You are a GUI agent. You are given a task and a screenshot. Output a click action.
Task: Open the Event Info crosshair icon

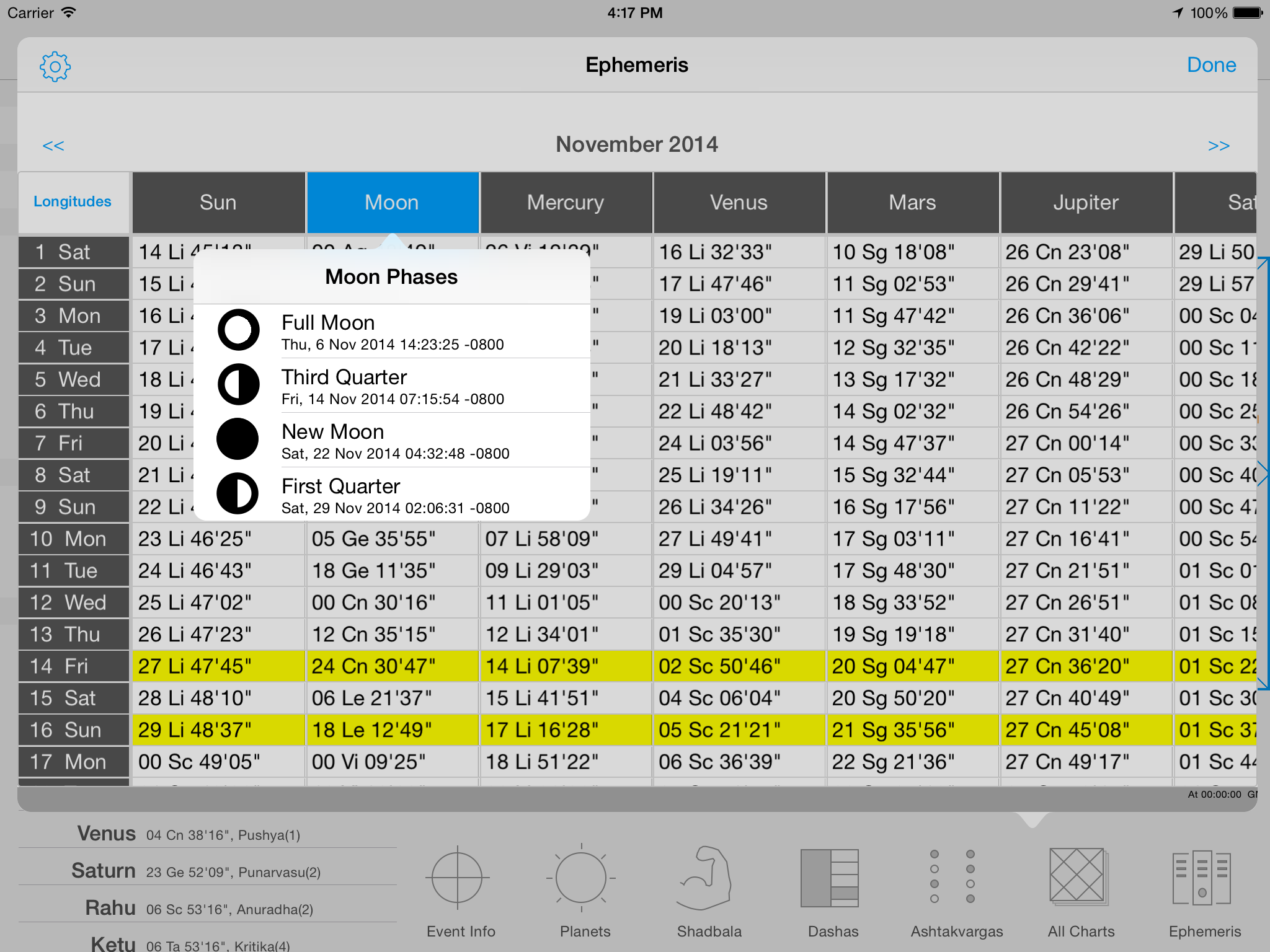[458, 878]
